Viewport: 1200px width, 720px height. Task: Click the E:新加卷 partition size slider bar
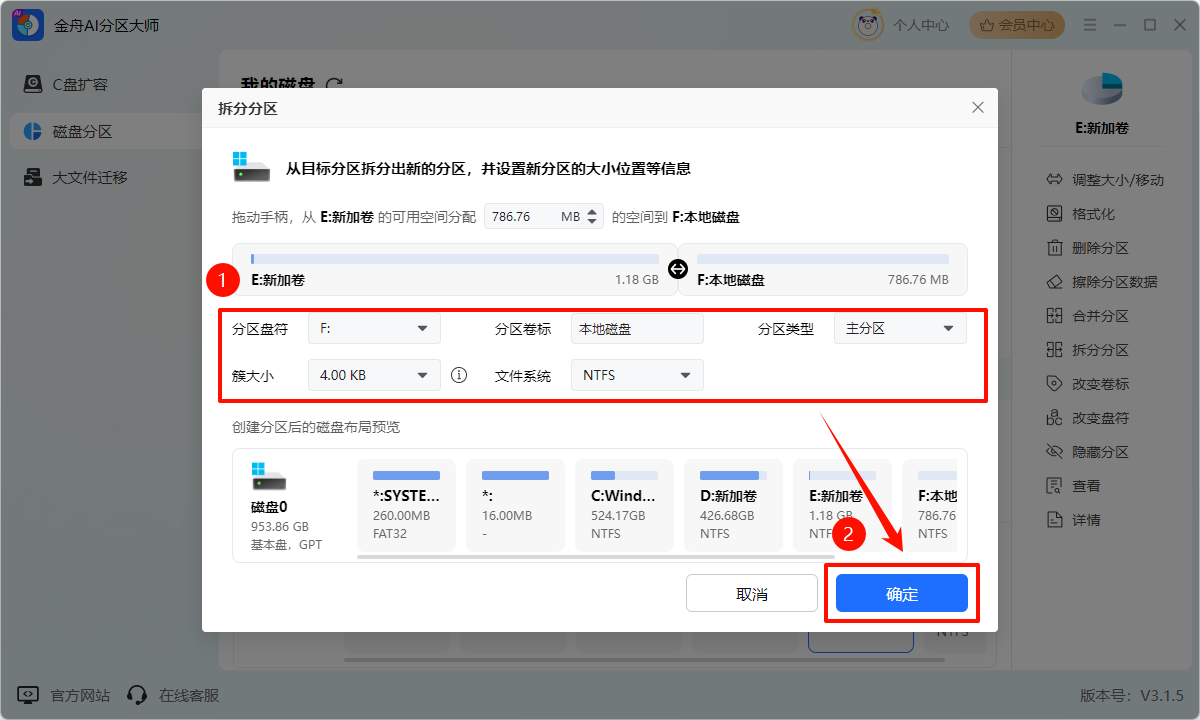[455, 259]
